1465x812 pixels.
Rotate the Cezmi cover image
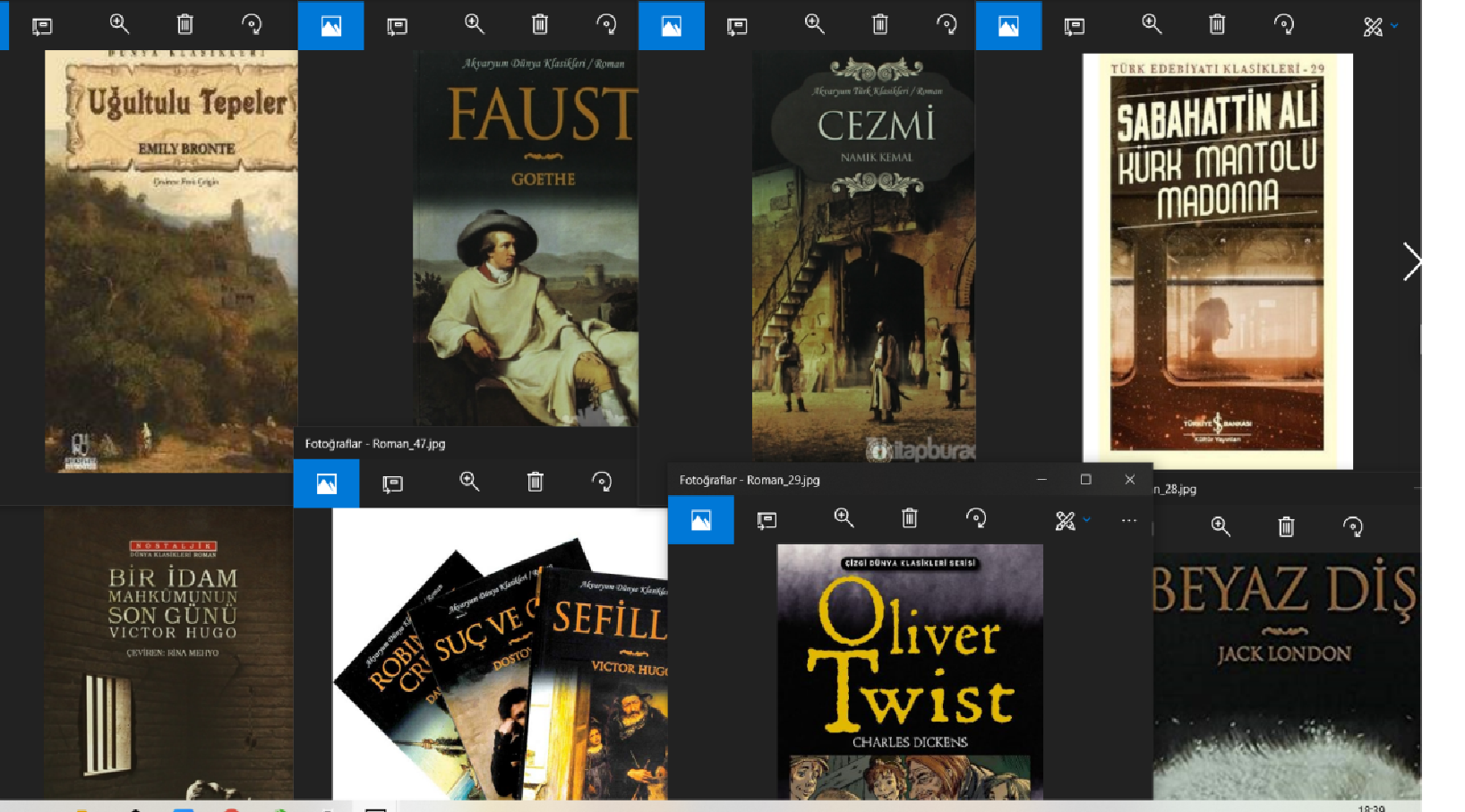coord(947,24)
